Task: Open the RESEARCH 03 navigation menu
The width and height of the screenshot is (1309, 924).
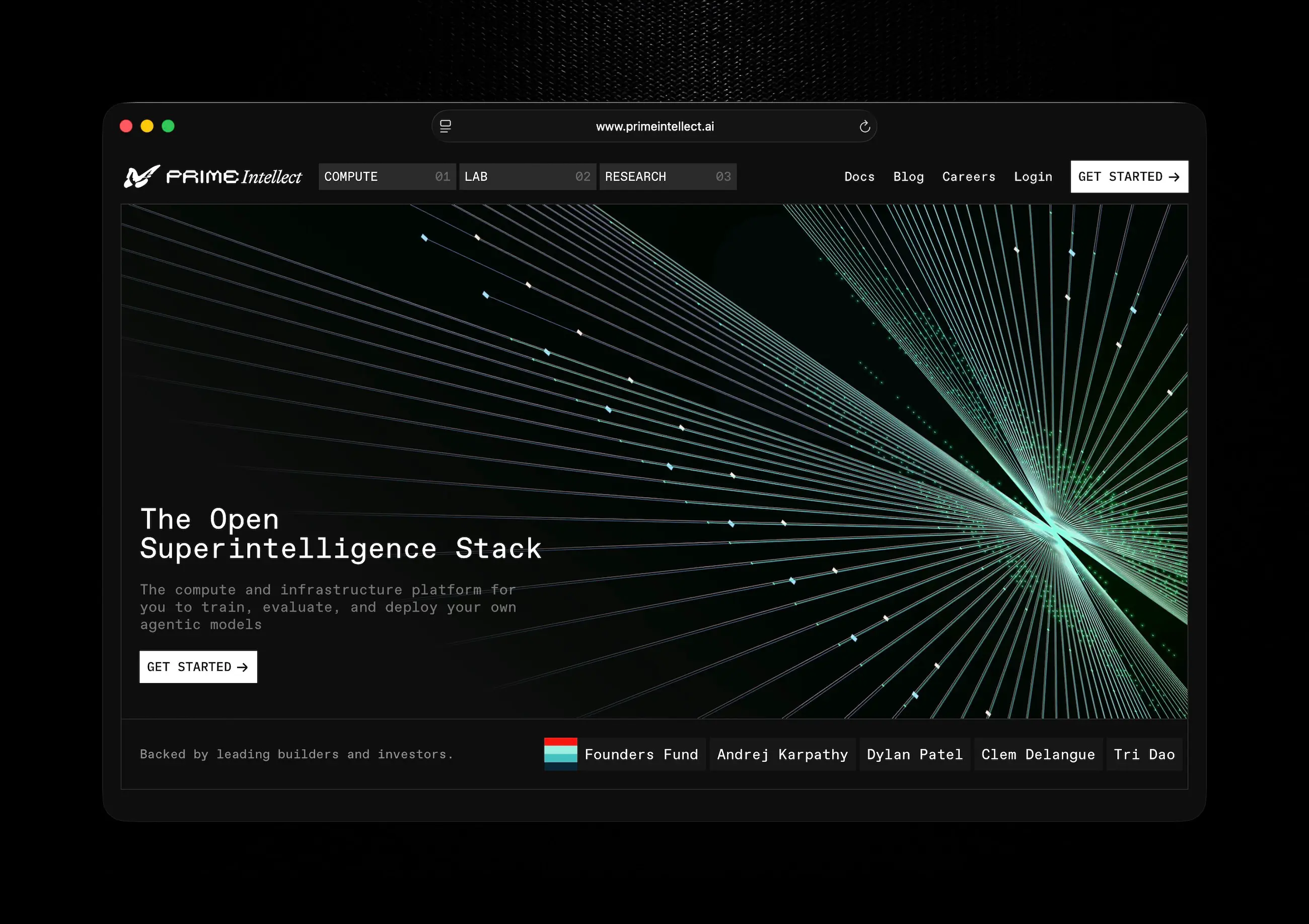Action: point(667,177)
